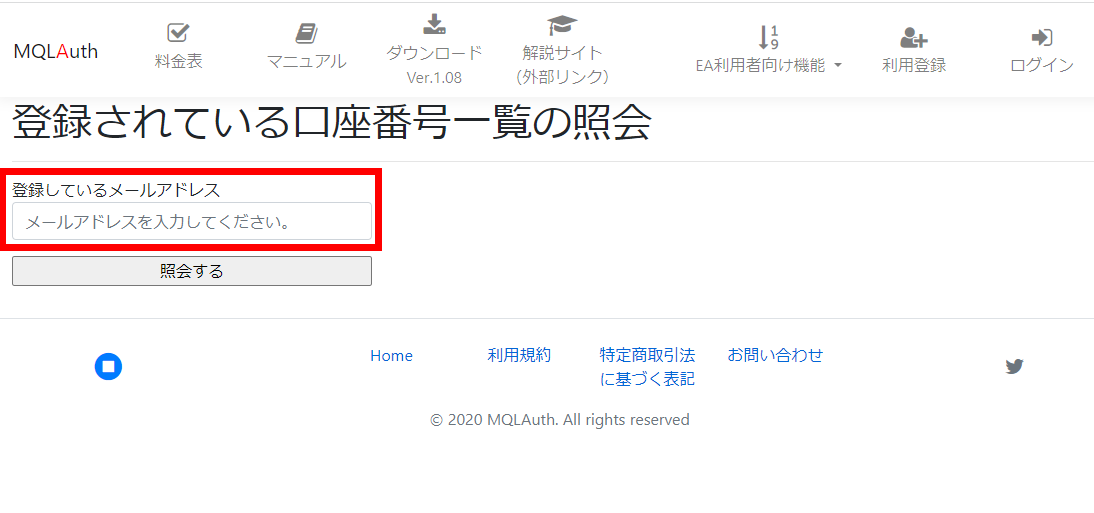Image resolution: width=1094 pixels, height=513 pixels.
Task: Open the 利用規約 footer link
Action: [x=519, y=355]
